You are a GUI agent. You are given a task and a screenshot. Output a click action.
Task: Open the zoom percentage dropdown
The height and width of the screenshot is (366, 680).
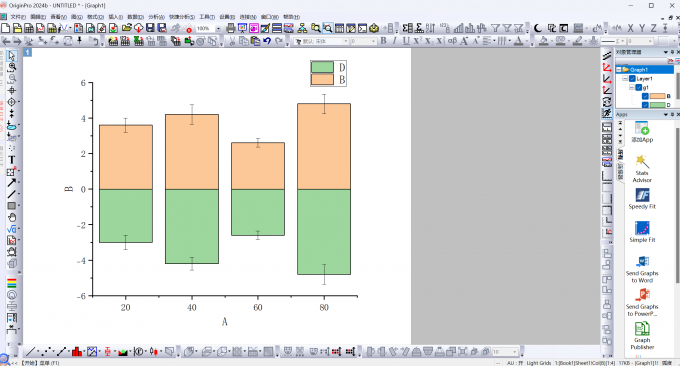218,29
